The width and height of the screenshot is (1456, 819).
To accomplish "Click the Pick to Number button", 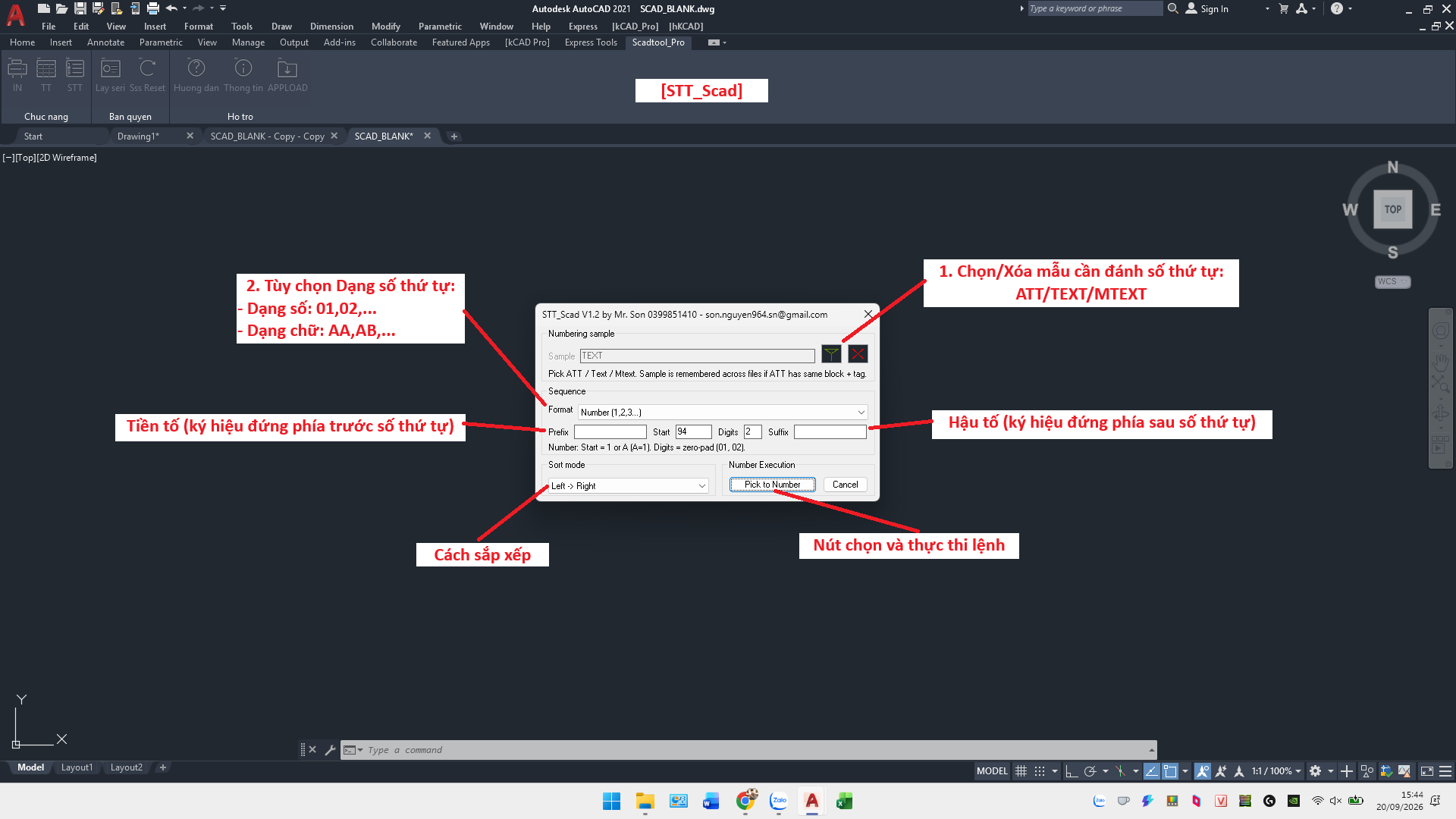I will point(772,485).
